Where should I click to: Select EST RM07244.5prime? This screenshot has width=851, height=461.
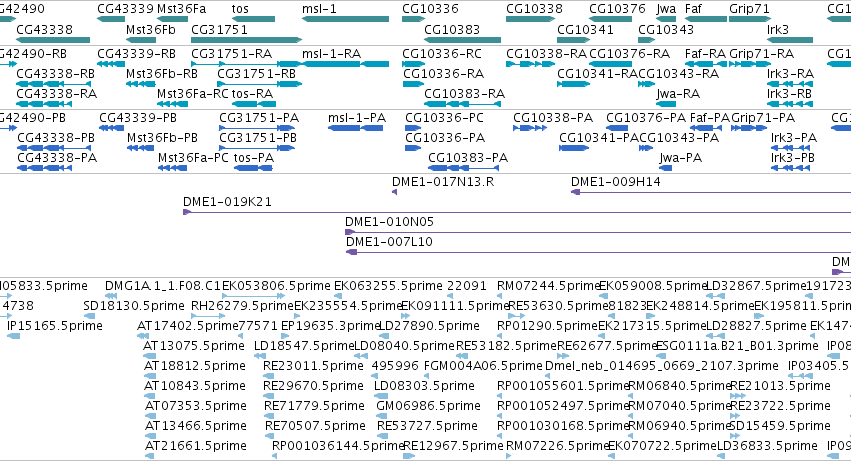[499, 296]
